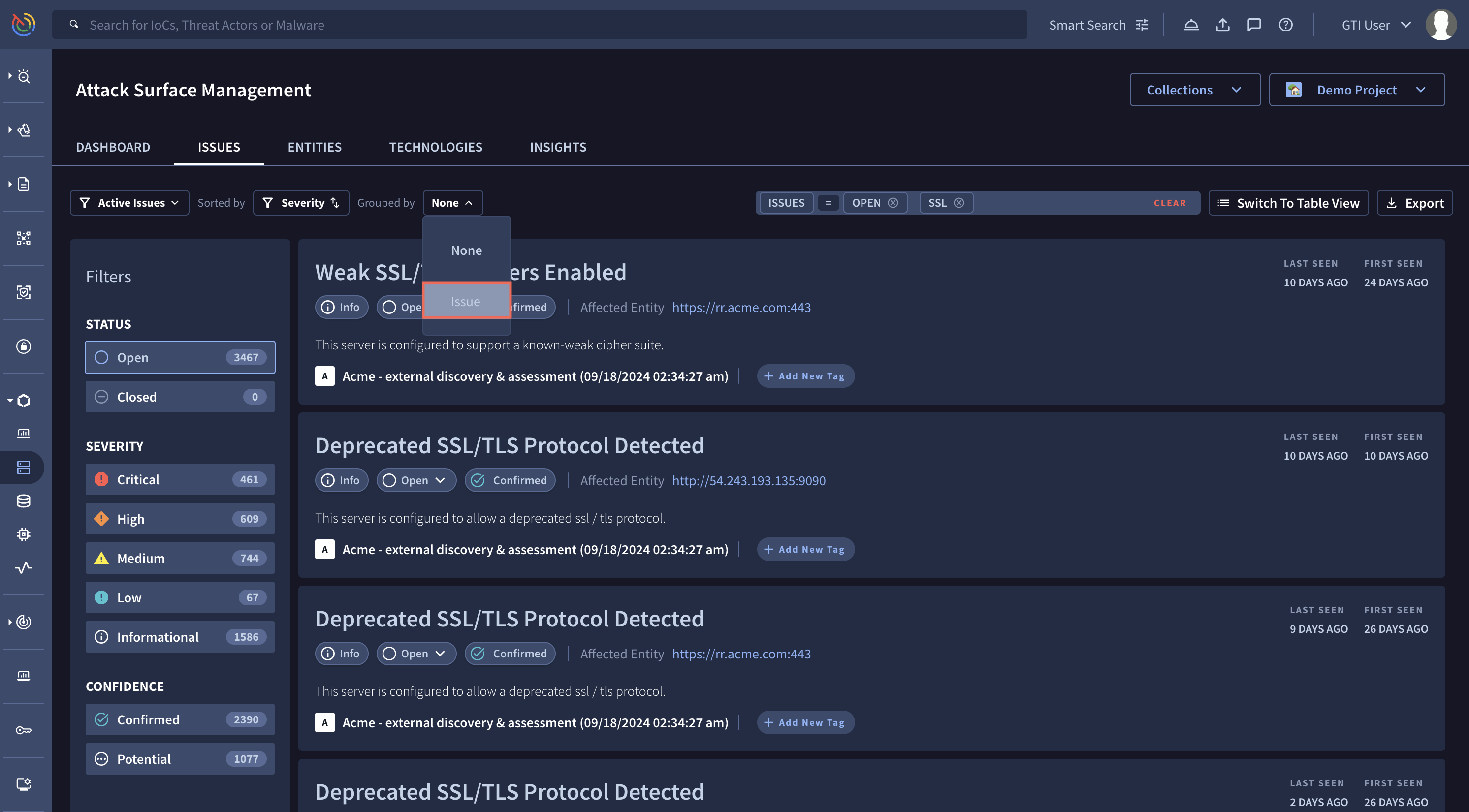Switch to the ENTITIES tab
This screenshot has height=812, width=1469.
[314, 147]
